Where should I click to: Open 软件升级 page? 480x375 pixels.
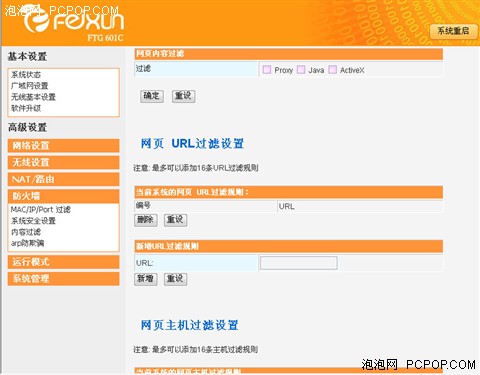(26, 108)
